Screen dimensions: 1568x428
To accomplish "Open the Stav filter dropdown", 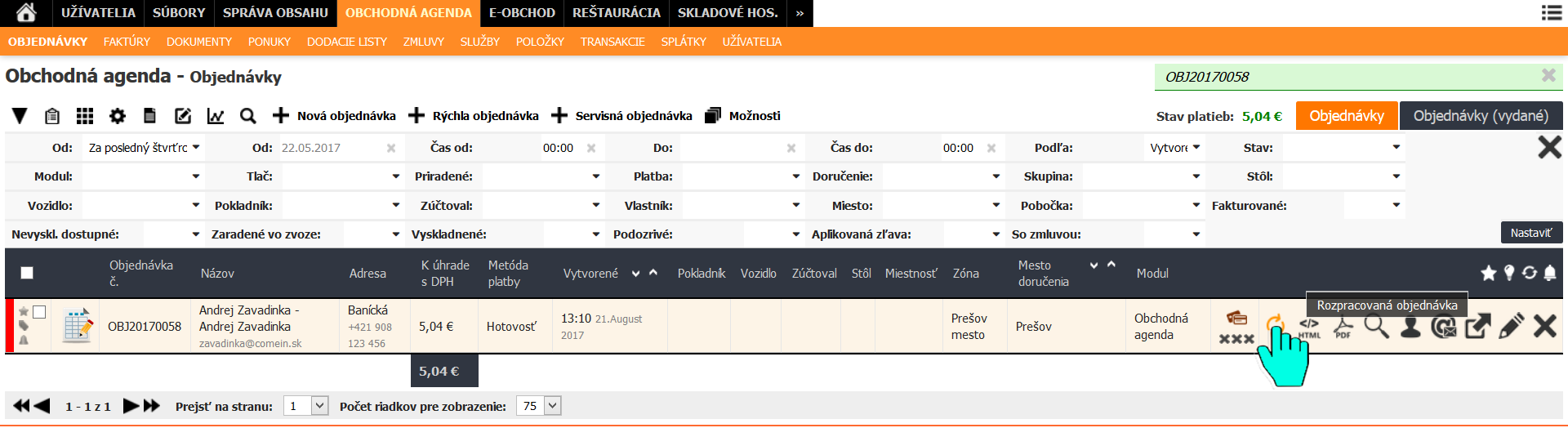I will [1343, 148].
